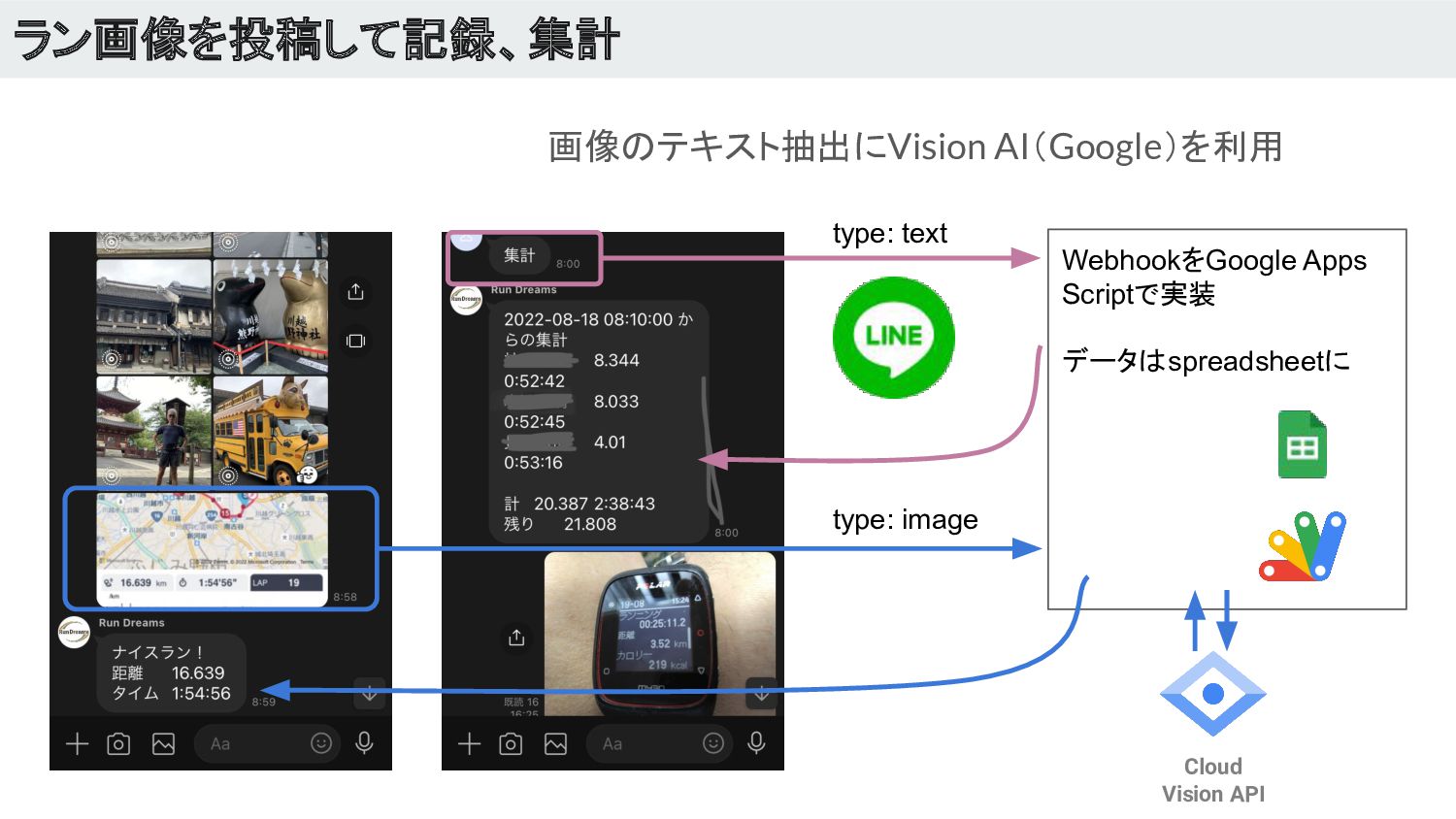Viewport: 1456px width, 819px height.
Task: Tap the plus icon in left chat
Action: [x=77, y=744]
